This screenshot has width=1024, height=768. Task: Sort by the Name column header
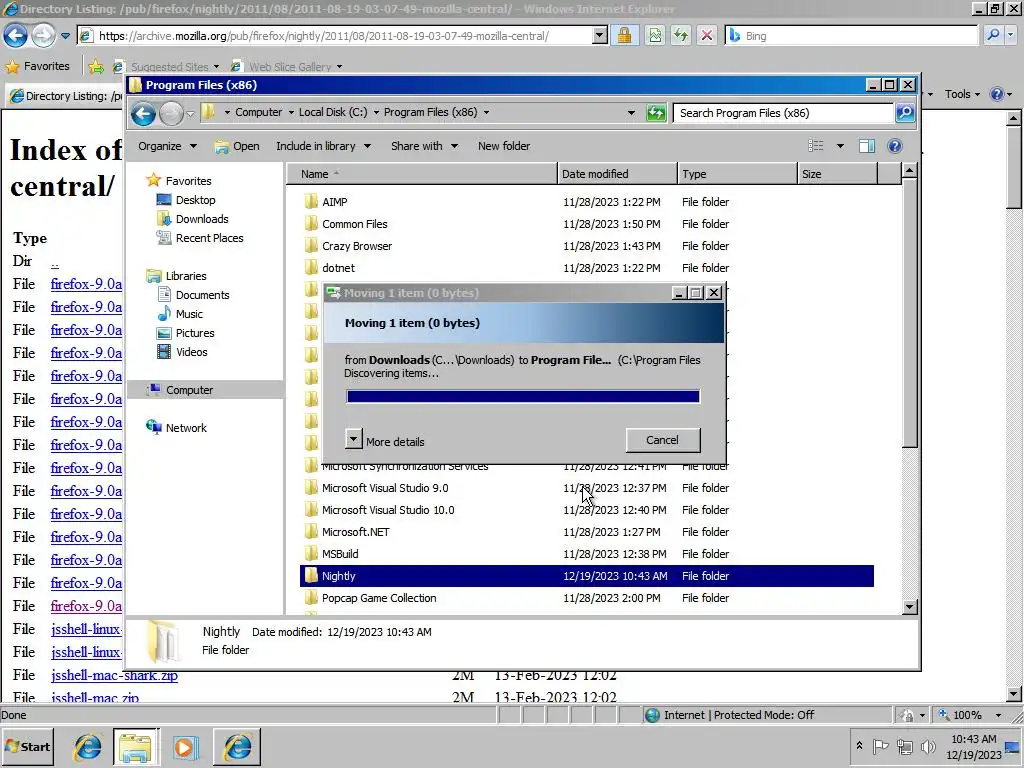coord(422,174)
